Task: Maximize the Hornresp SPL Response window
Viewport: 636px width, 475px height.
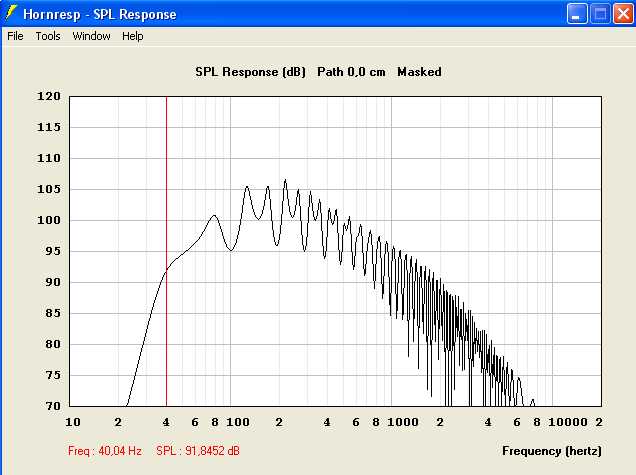Action: pos(600,14)
